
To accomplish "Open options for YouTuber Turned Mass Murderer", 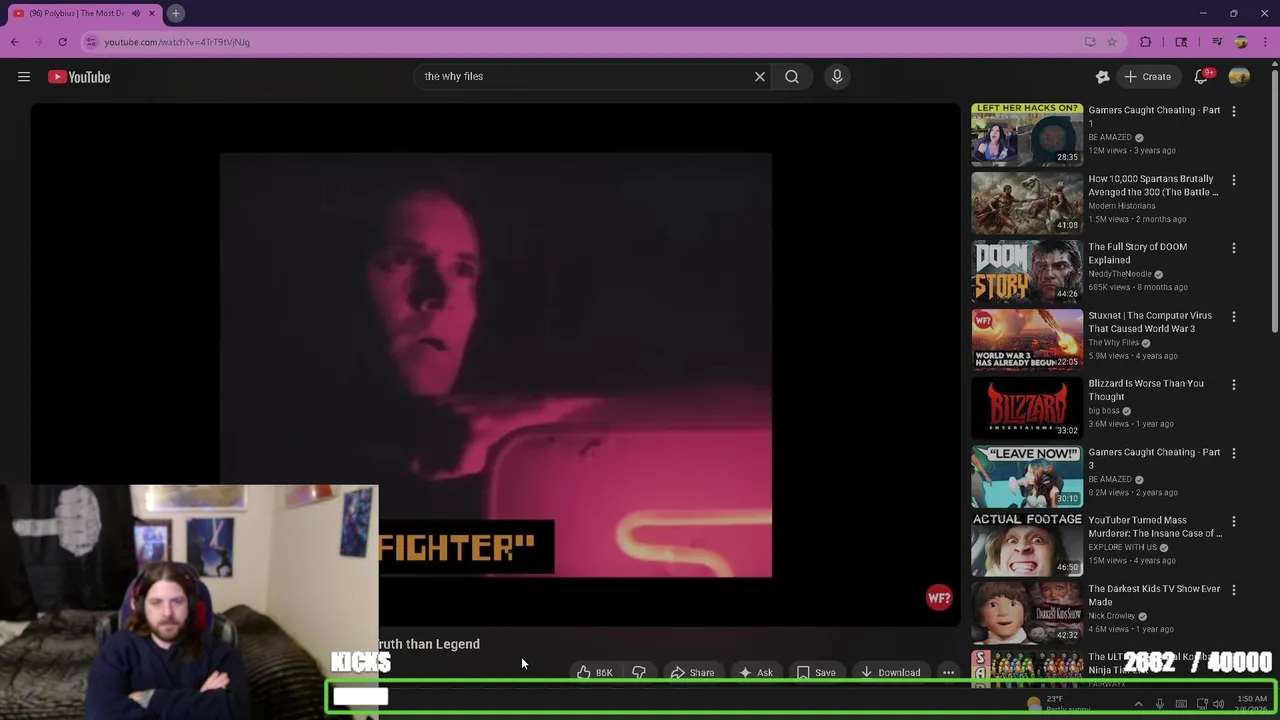I will point(1234,522).
